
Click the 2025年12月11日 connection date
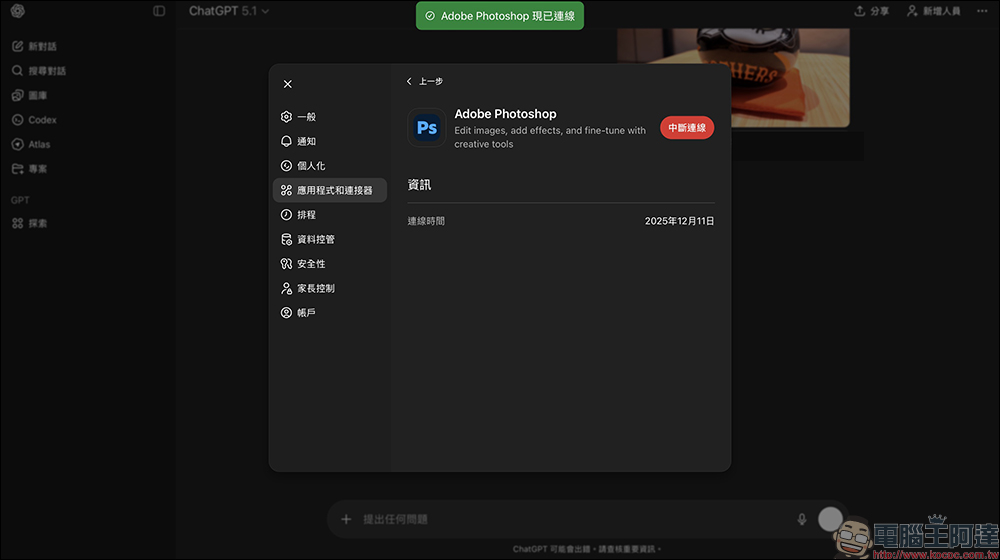coord(679,221)
